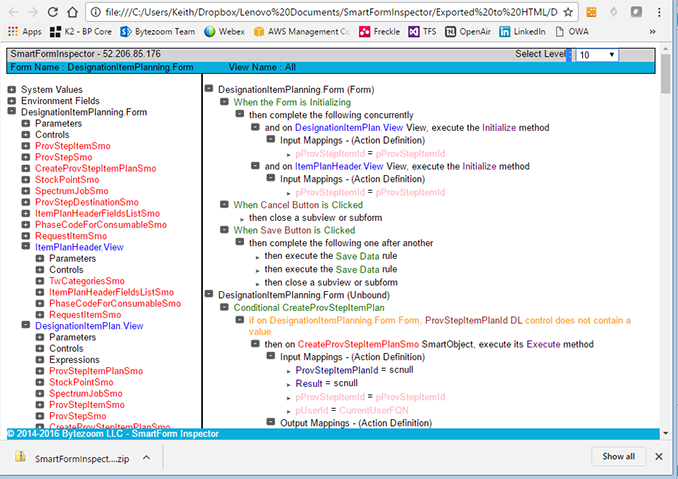This screenshot has width=678, height=479.
Task: Expand the StockPointSmo node under the form
Action: (x=26, y=179)
